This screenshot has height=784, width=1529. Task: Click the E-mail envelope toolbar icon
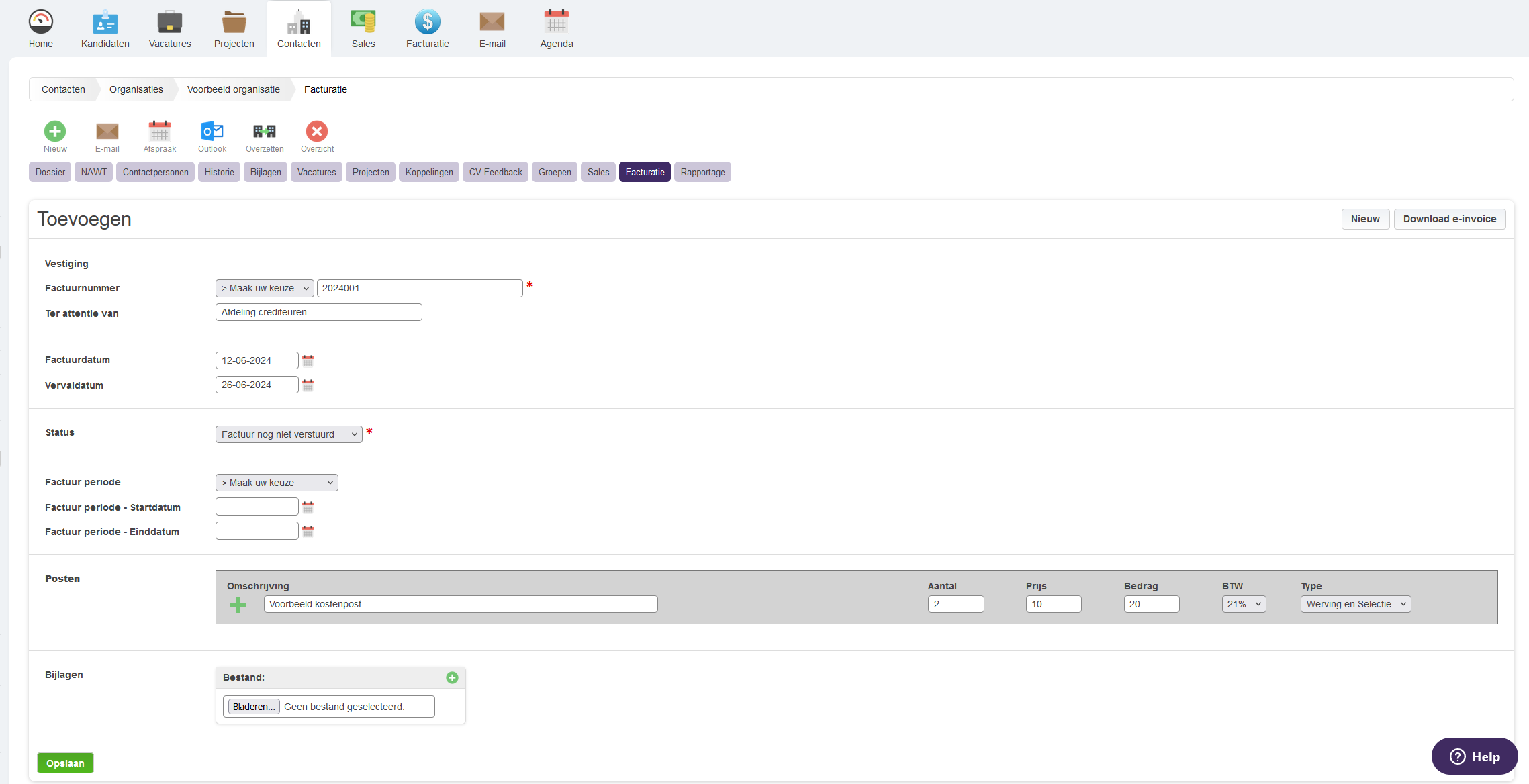tap(107, 131)
